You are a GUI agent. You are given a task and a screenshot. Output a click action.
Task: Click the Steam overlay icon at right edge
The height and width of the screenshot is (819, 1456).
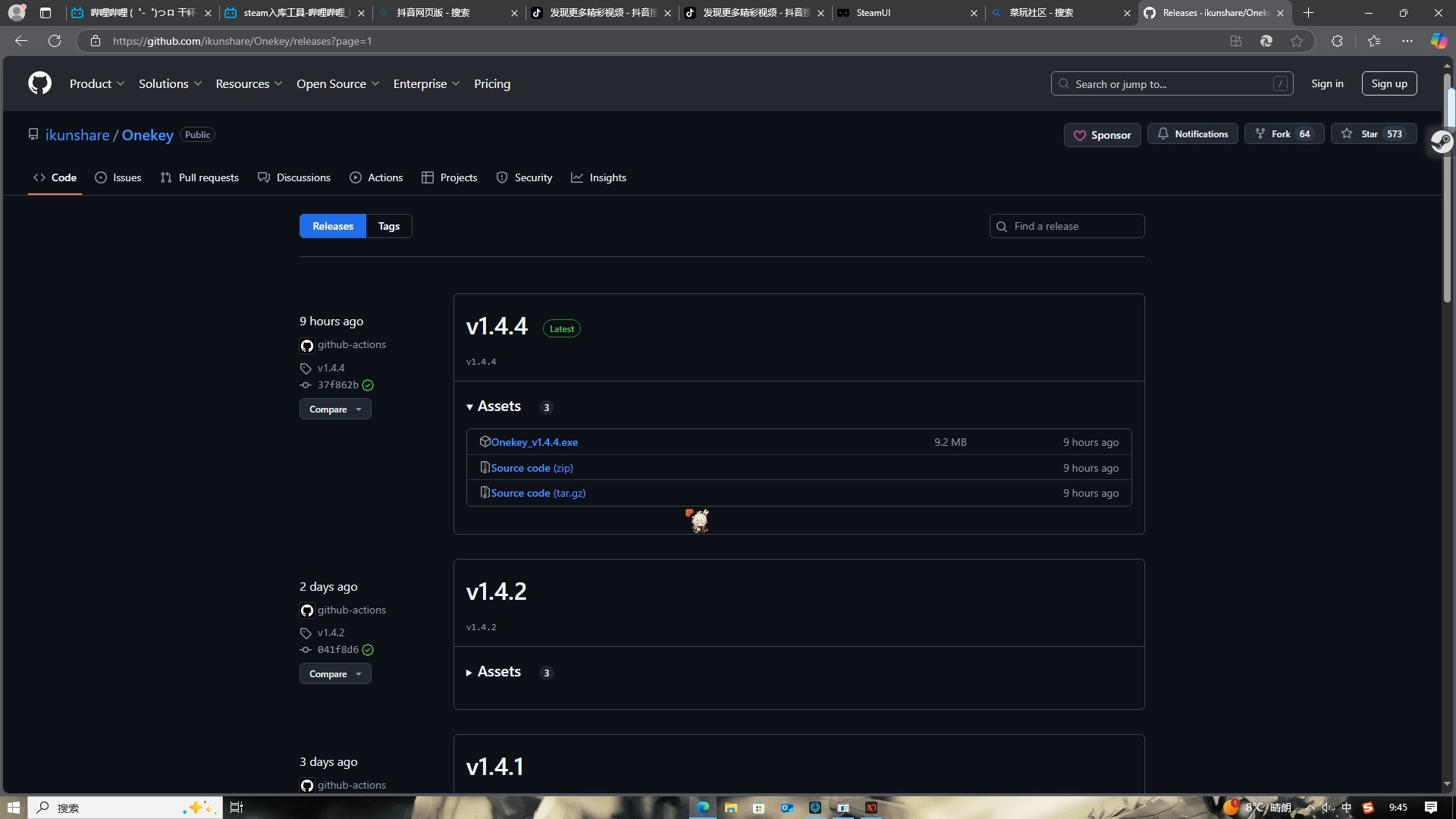(x=1441, y=142)
